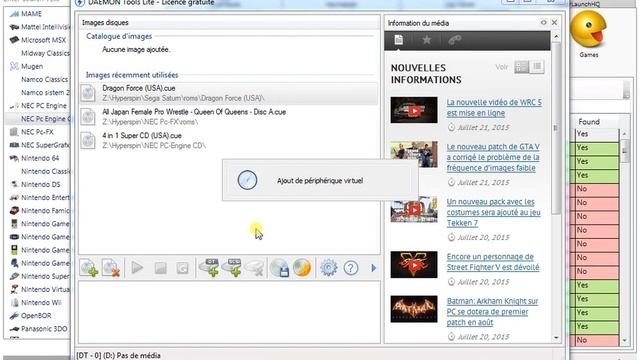The image size is (640, 360).
Task: Click the Mount play icon
Action: tap(137, 268)
